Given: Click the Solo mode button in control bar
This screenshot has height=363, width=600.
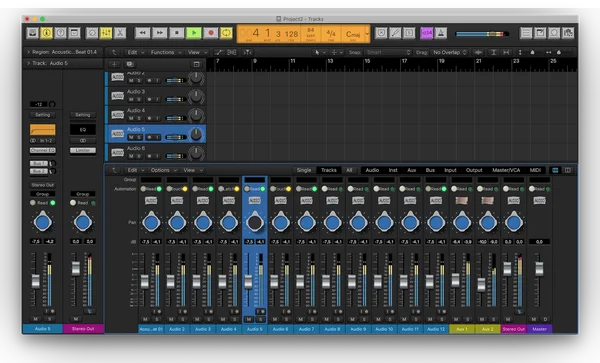Looking at the screenshot, I should click(409, 33).
